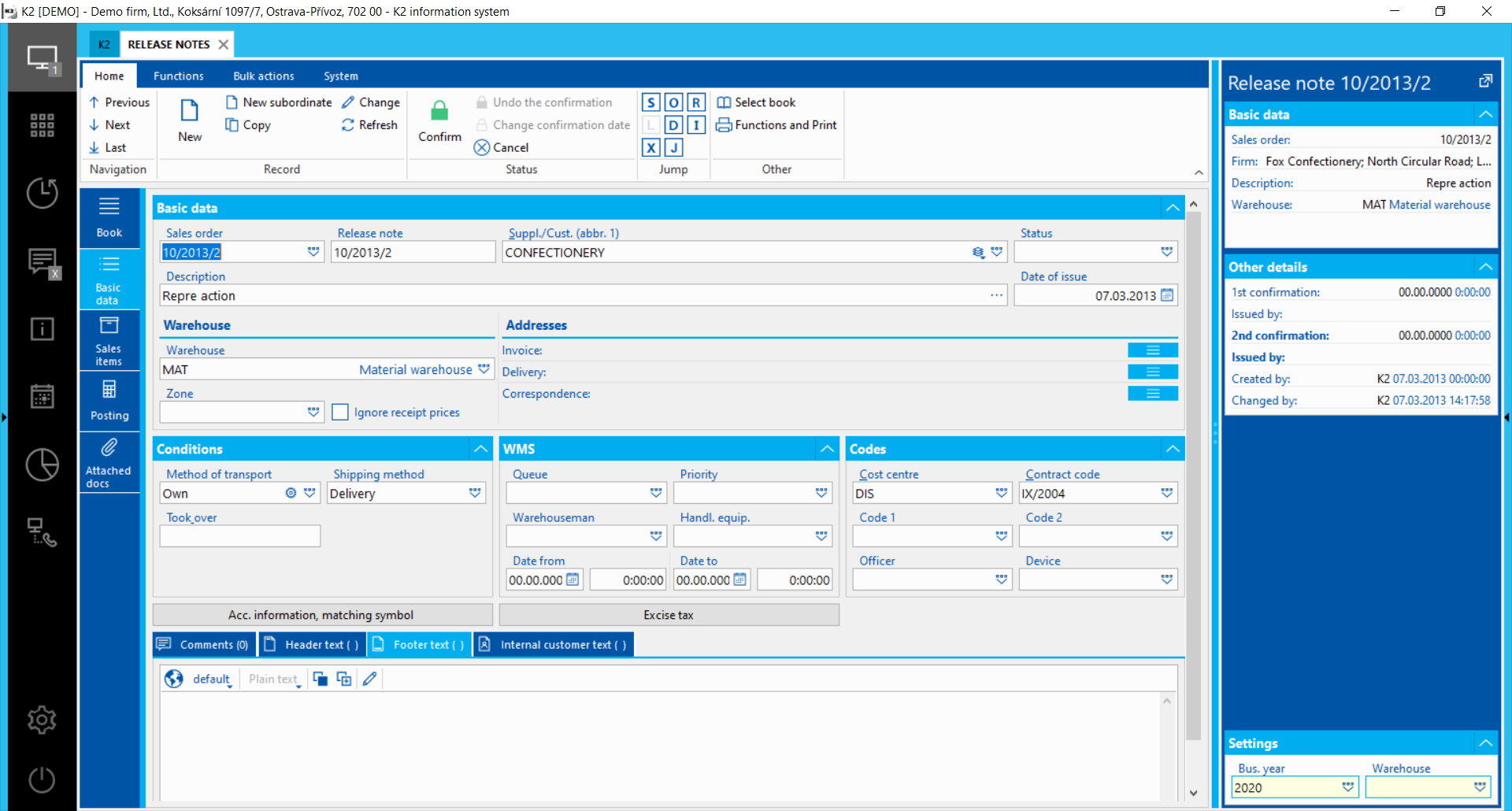
Task: Pop out the Release note preview panel
Action: tap(1485, 81)
